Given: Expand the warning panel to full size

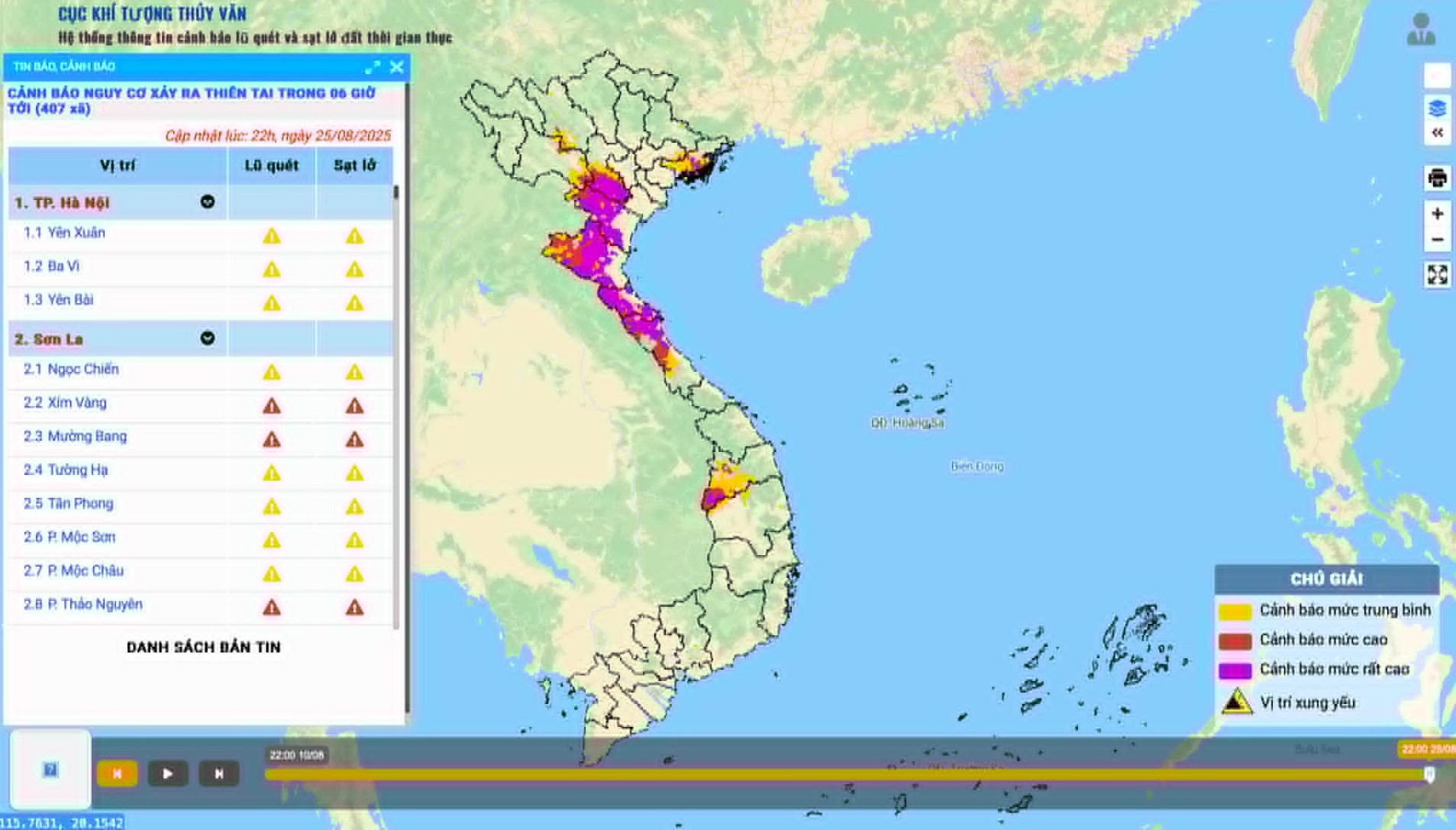Looking at the screenshot, I should coord(372,67).
